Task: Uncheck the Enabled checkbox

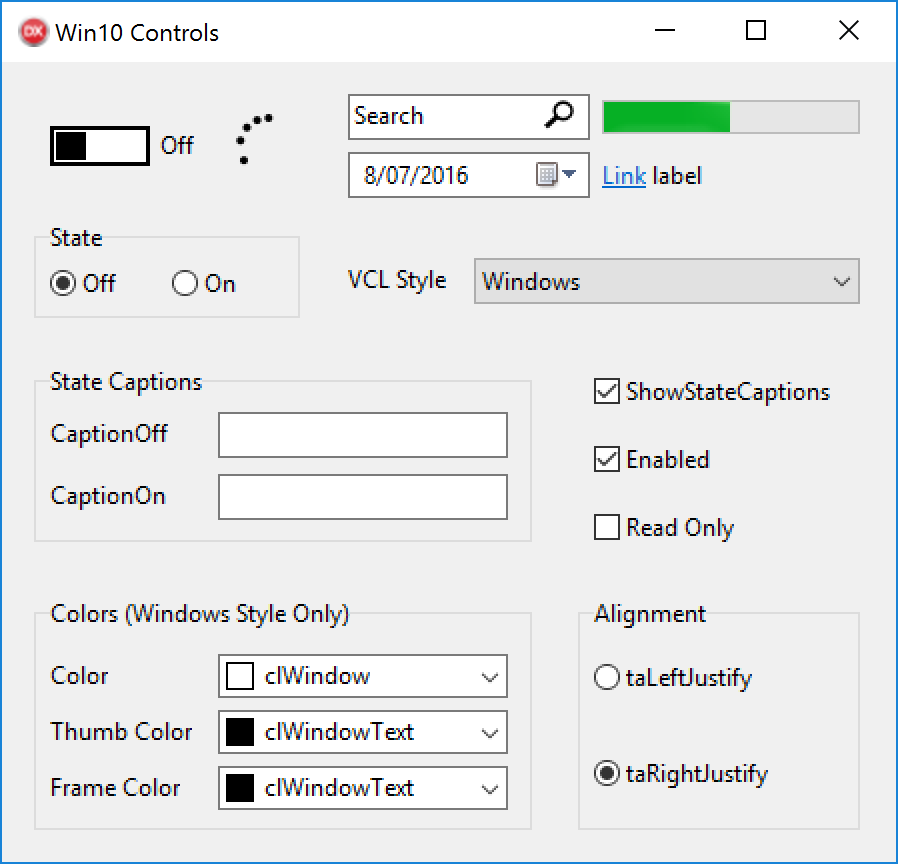Action: pyautogui.click(x=607, y=460)
